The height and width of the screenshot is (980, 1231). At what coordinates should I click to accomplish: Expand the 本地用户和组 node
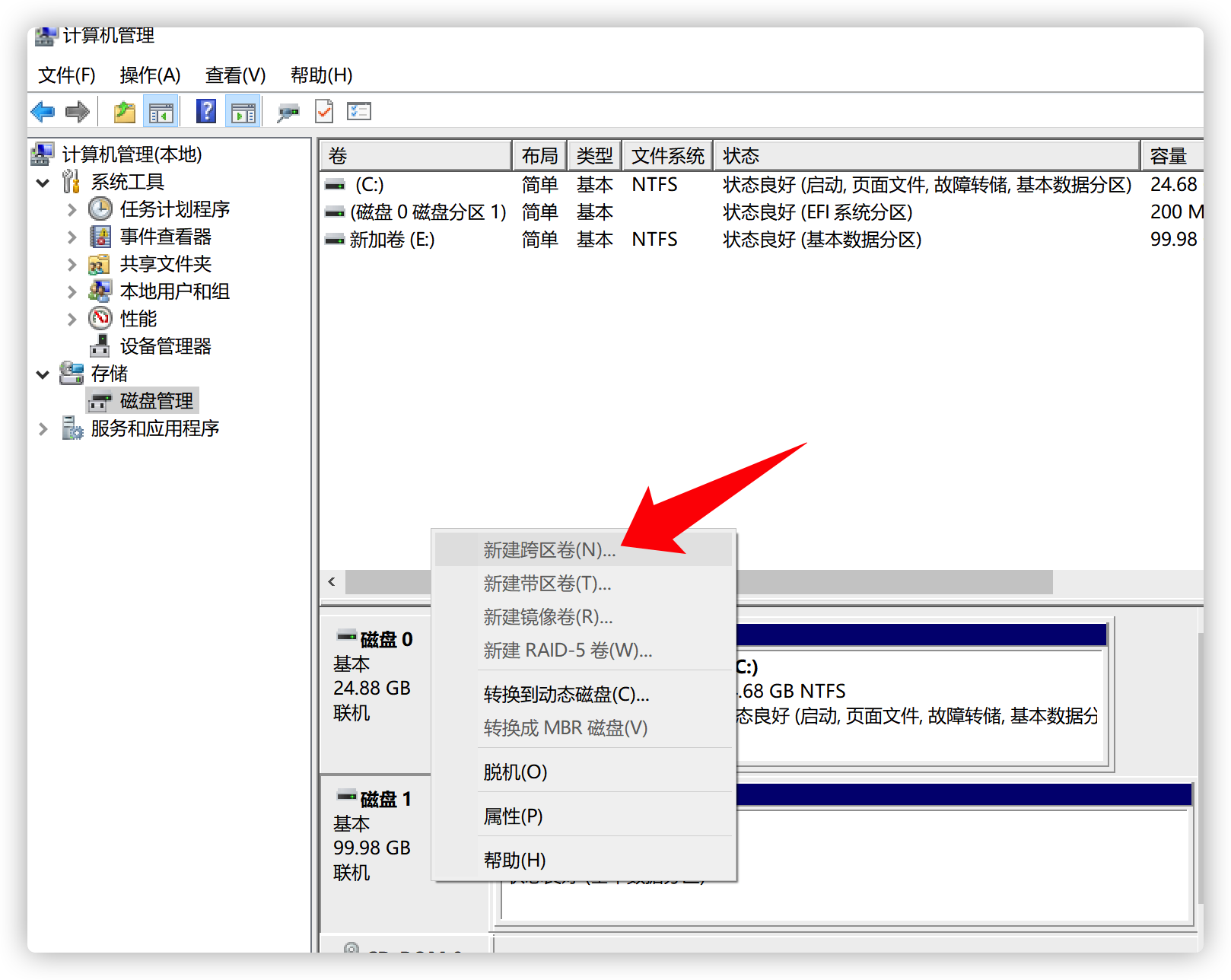pos(72,292)
